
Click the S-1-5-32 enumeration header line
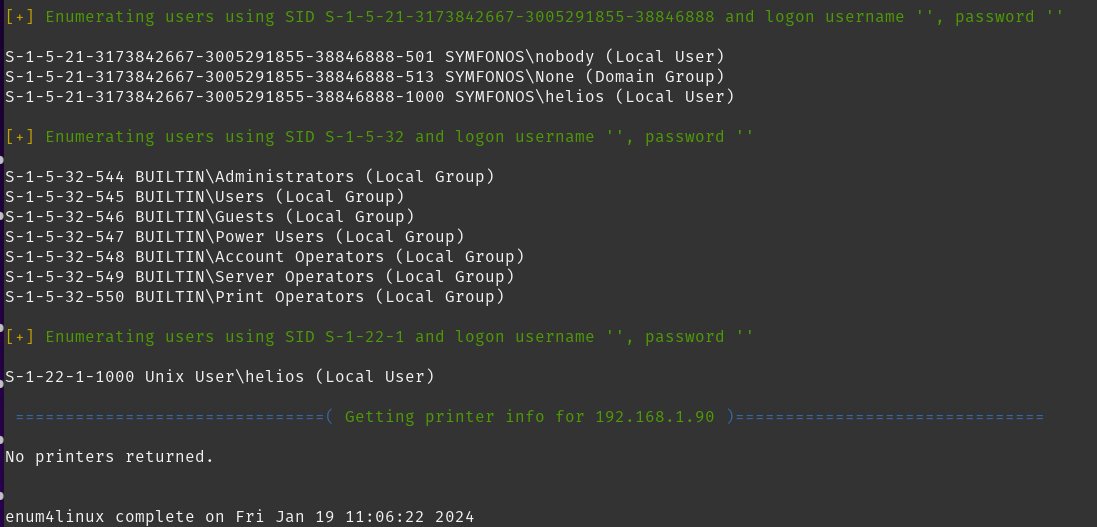pyautogui.click(x=379, y=136)
